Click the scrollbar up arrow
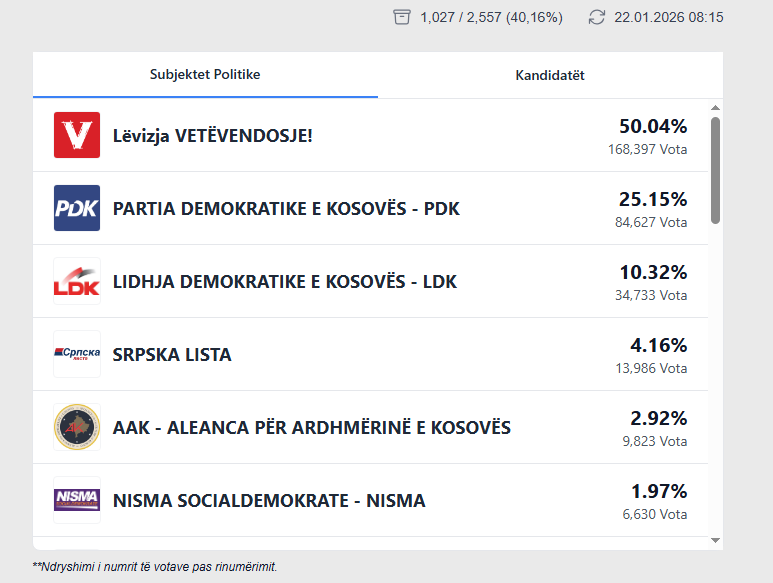The image size is (773, 583). (x=715, y=108)
